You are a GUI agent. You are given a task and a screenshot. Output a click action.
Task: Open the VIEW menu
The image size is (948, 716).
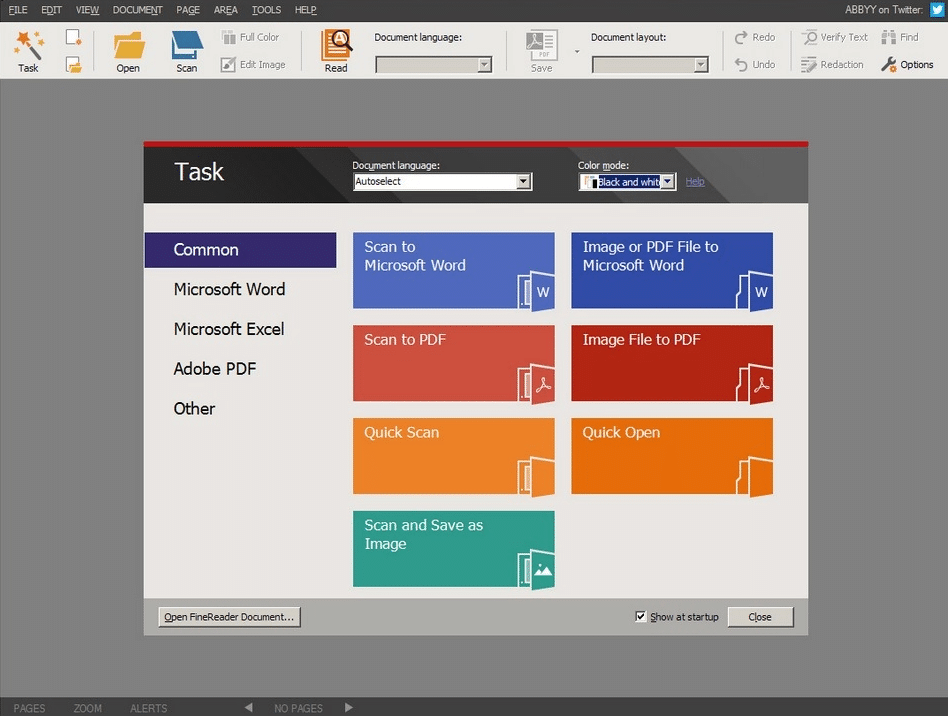click(x=88, y=10)
